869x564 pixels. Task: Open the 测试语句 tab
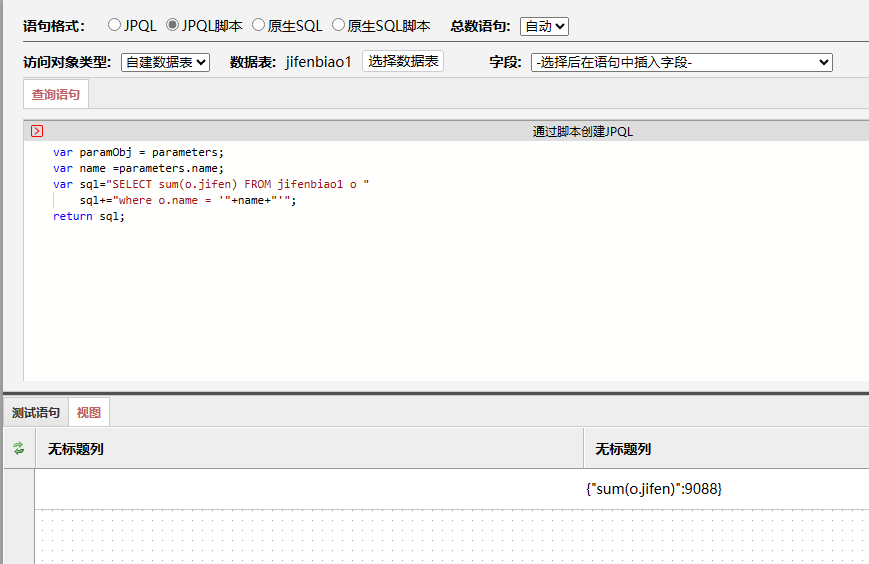(x=36, y=412)
